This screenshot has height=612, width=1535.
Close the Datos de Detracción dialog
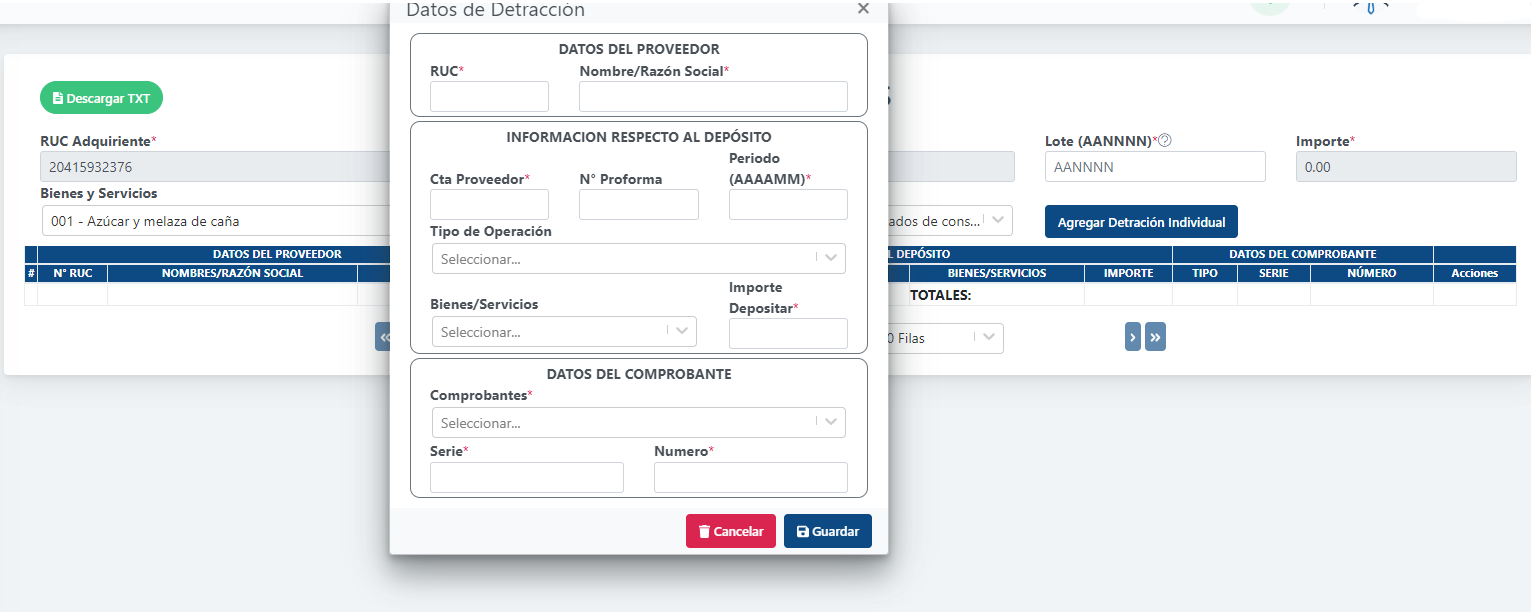[x=863, y=8]
